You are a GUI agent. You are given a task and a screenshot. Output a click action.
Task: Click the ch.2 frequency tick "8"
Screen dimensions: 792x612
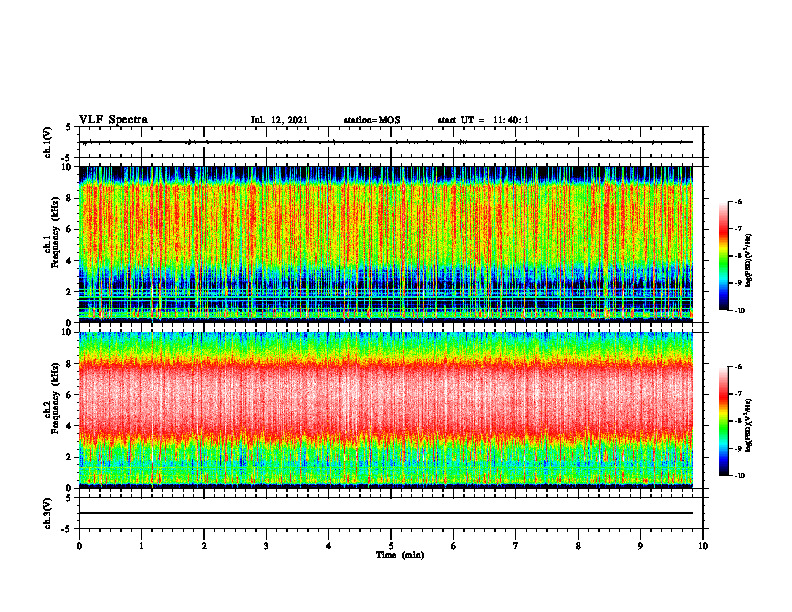pos(68,364)
